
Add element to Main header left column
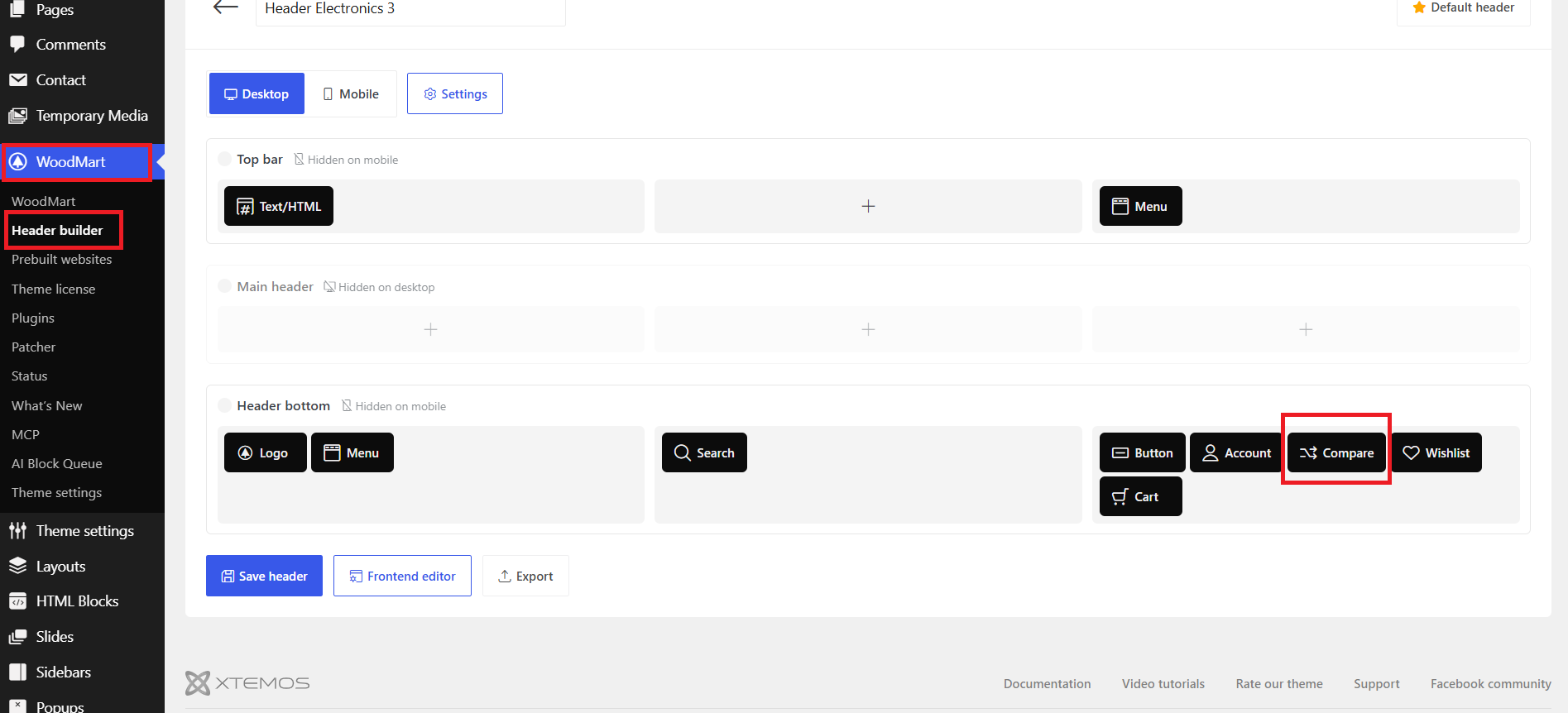click(430, 329)
